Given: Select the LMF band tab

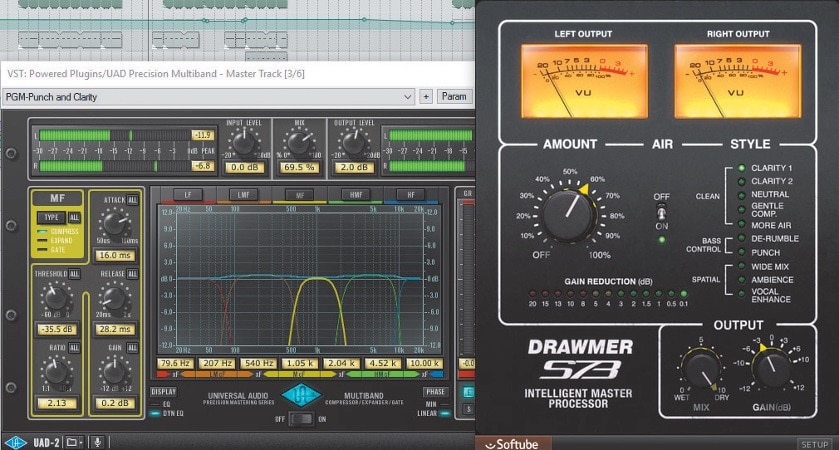Looking at the screenshot, I should (243, 195).
